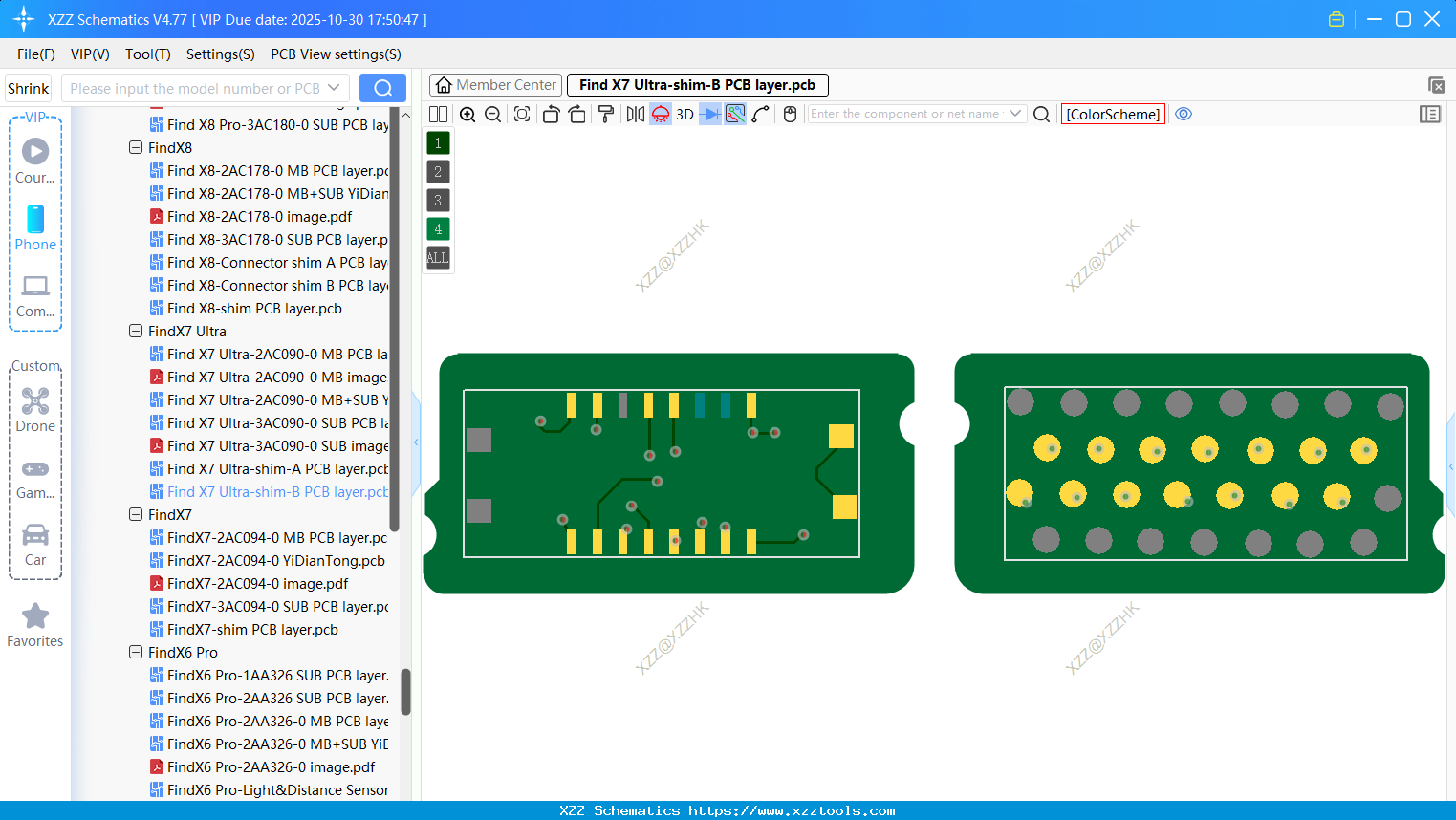Show PCB layer 4
Screen dimensions: 1456x820
(438, 229)
